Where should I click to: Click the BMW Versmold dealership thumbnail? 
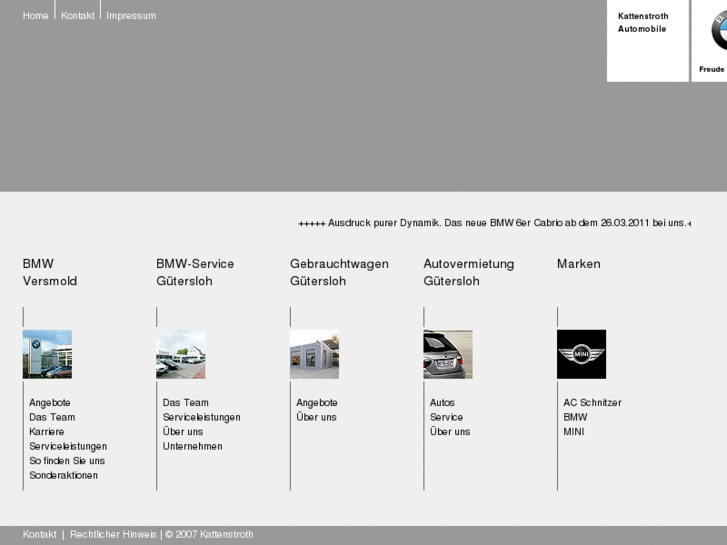tap(47, 354)
